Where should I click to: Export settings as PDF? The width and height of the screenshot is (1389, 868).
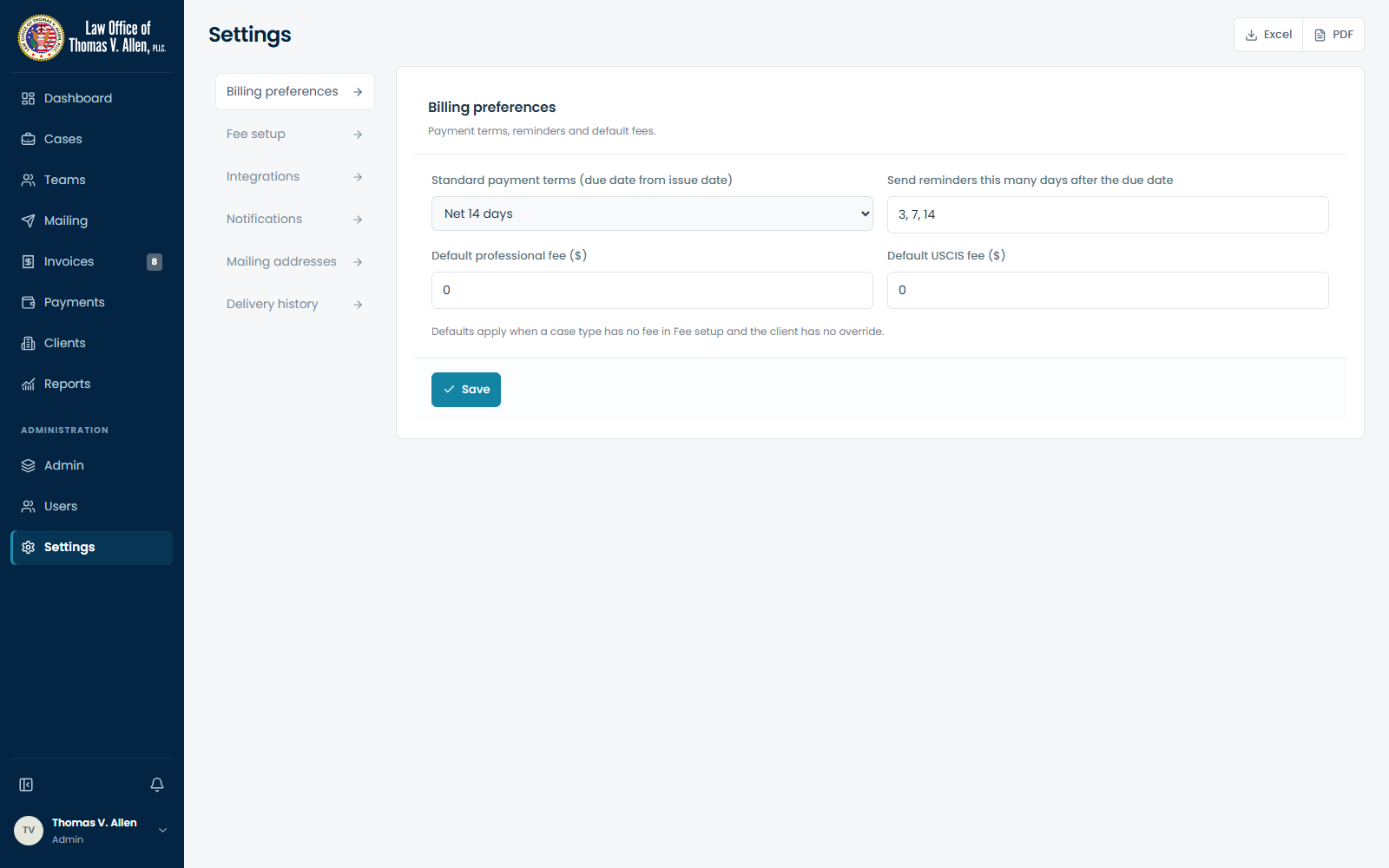[x=1333, y=35]
